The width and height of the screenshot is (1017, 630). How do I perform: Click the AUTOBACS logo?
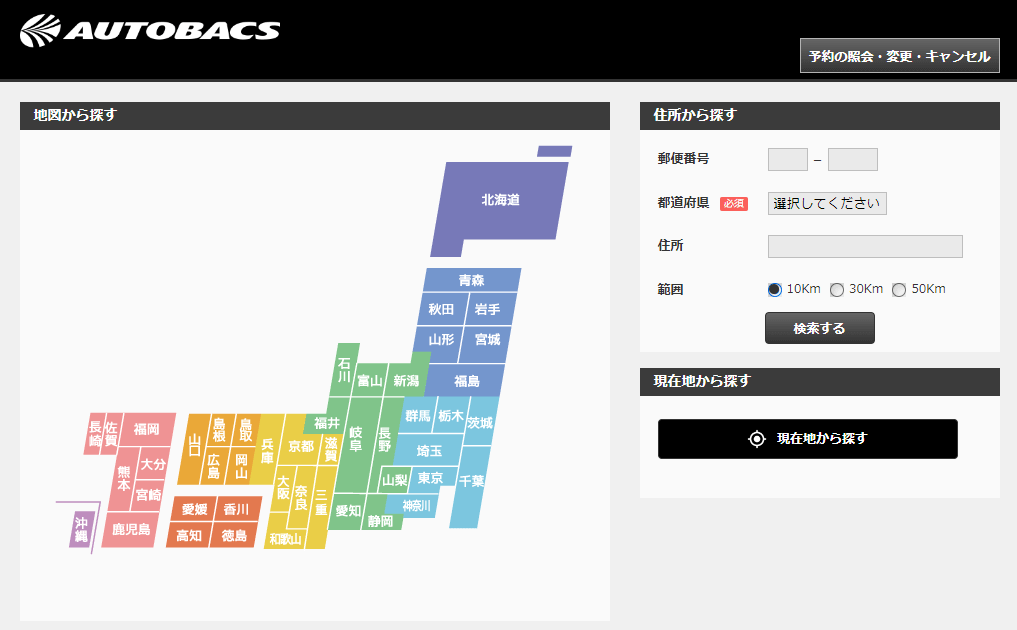[x=150, y=27]
